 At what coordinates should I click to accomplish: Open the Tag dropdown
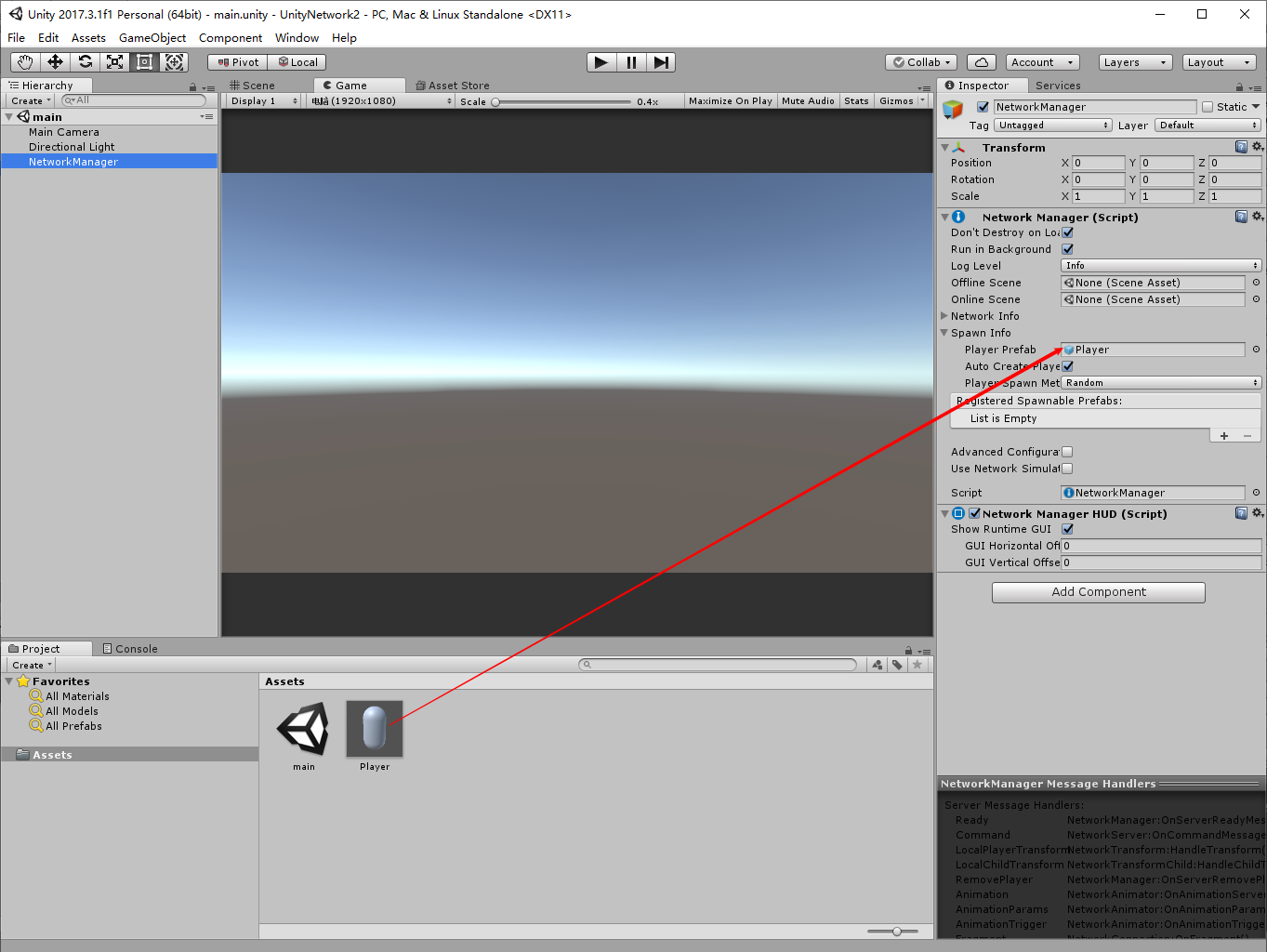pos(1053,126)
